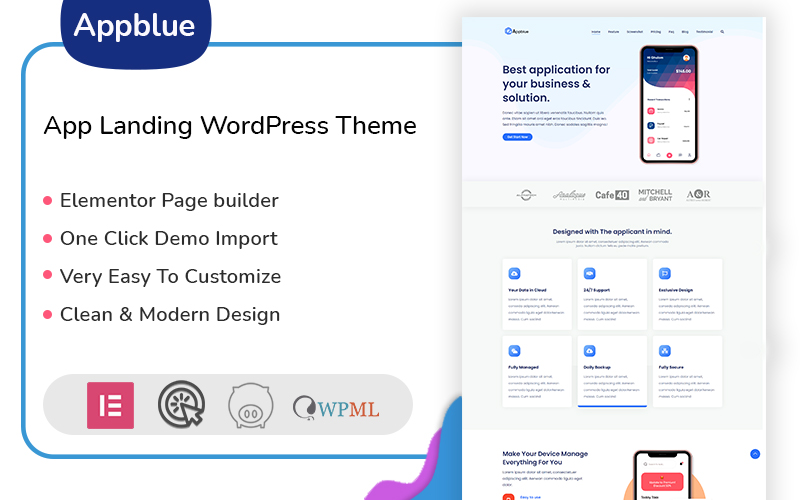Open the Testimonial menu item in preview

coord(705,32)
